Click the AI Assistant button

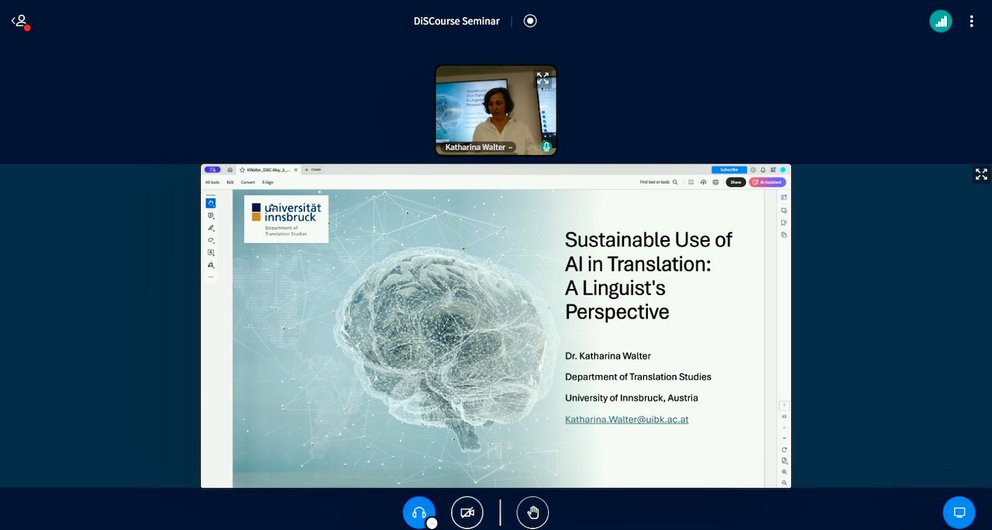click(767, 182)
